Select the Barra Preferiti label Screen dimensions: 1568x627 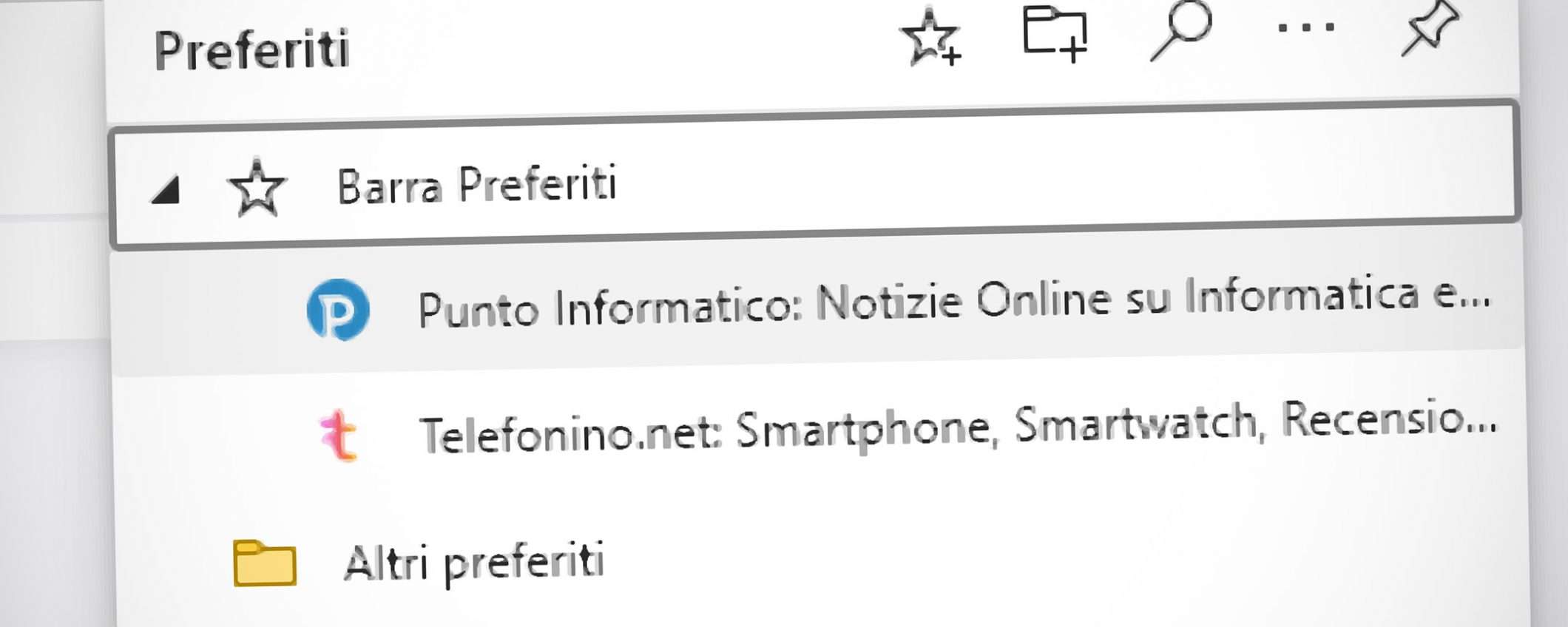pyautogui.click(x=476, y=185)
